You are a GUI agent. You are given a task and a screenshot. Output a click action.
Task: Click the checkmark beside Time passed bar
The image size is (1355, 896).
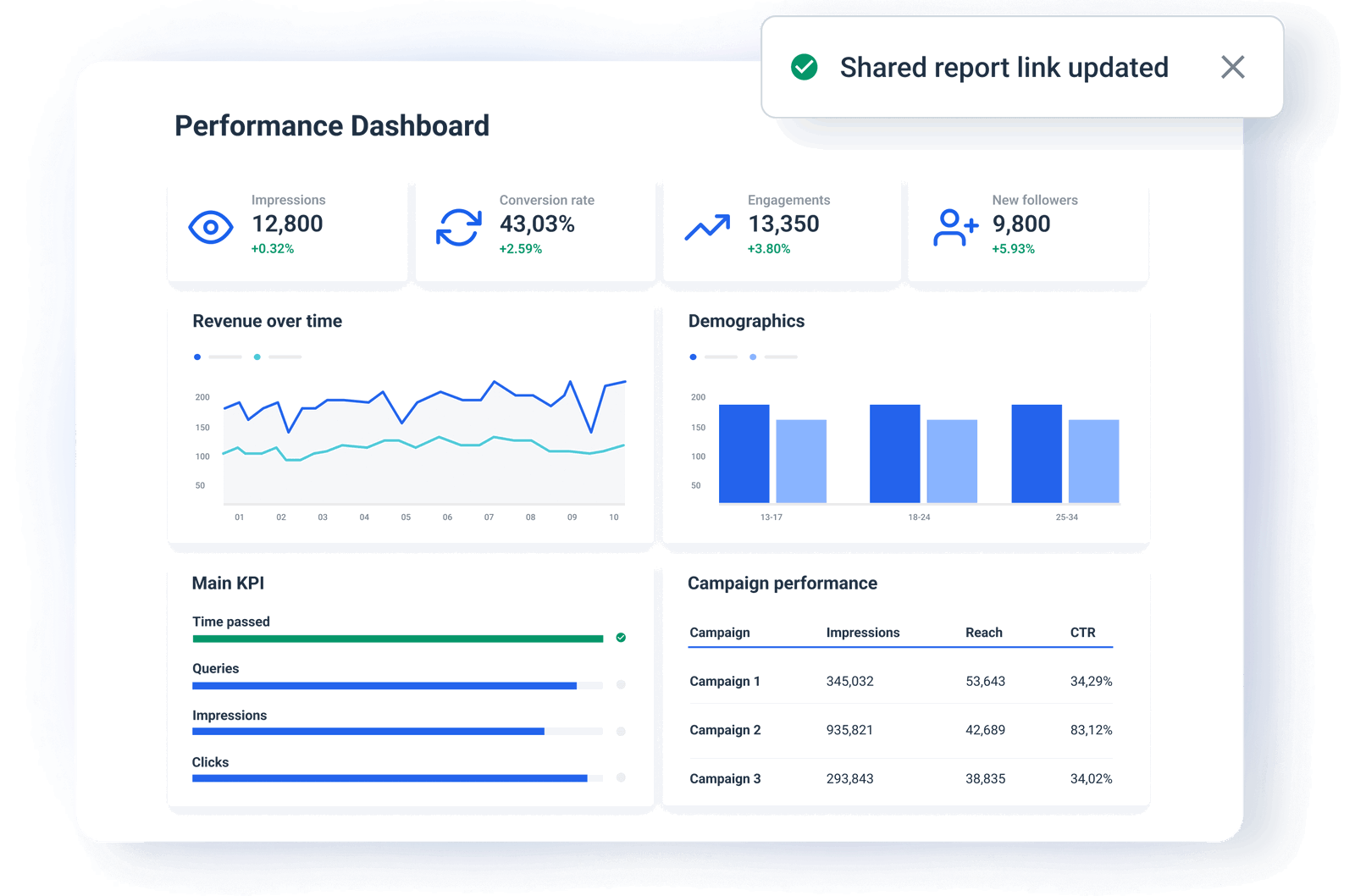pos(621,637)
